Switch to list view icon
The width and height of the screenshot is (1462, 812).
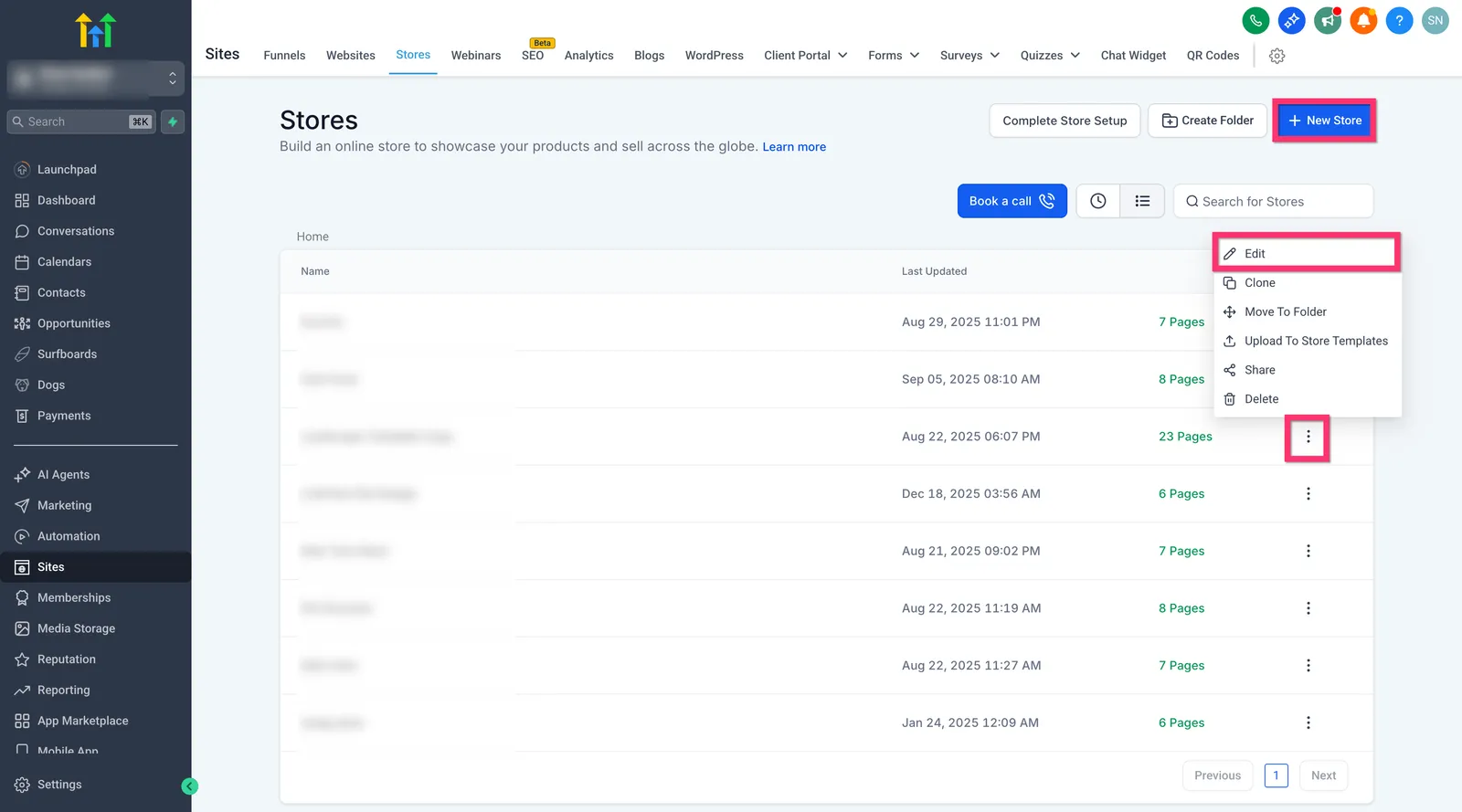(1142, 201)
